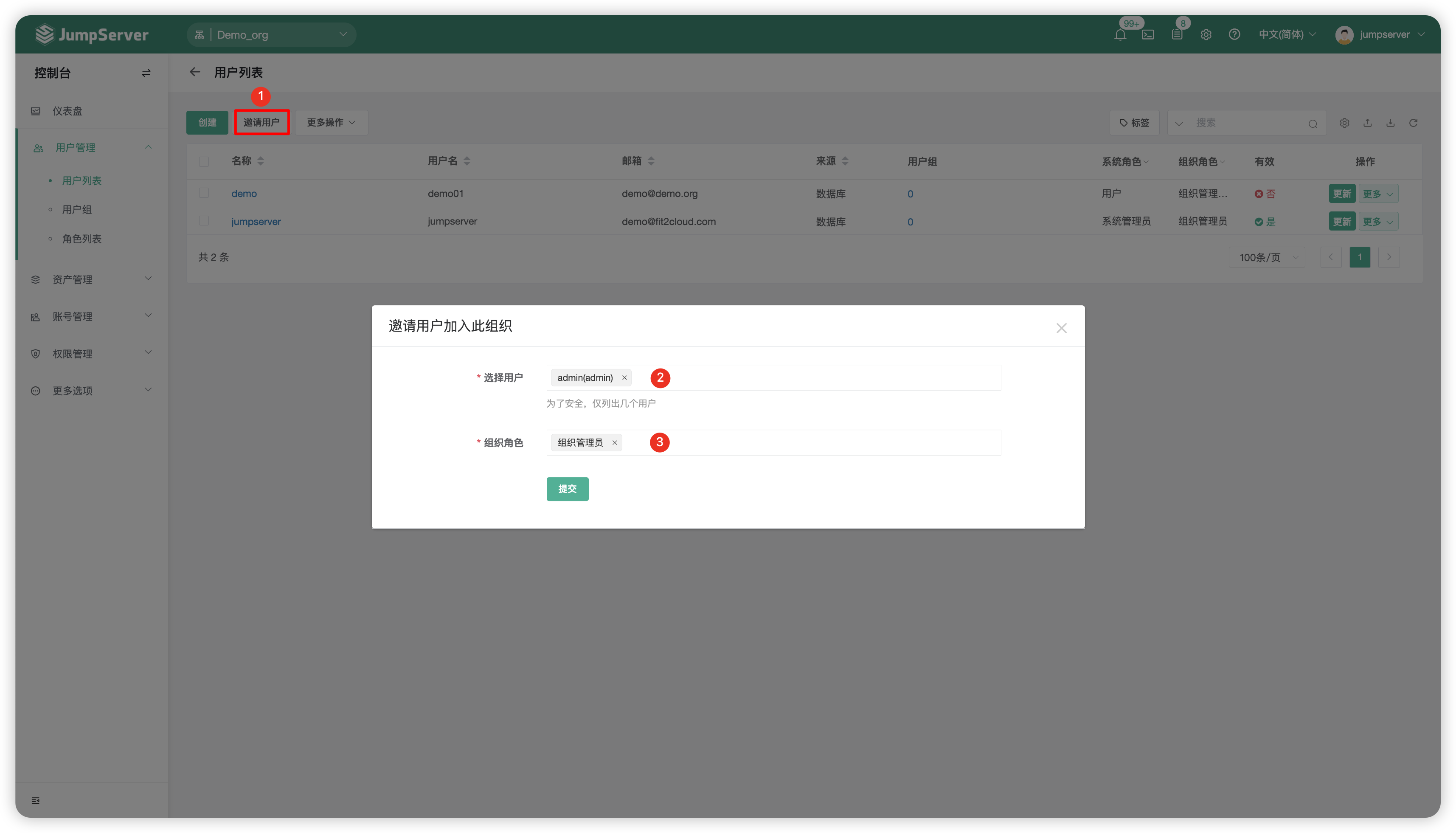
Task: Check the demo row checkbox
Action: (204, 193)
